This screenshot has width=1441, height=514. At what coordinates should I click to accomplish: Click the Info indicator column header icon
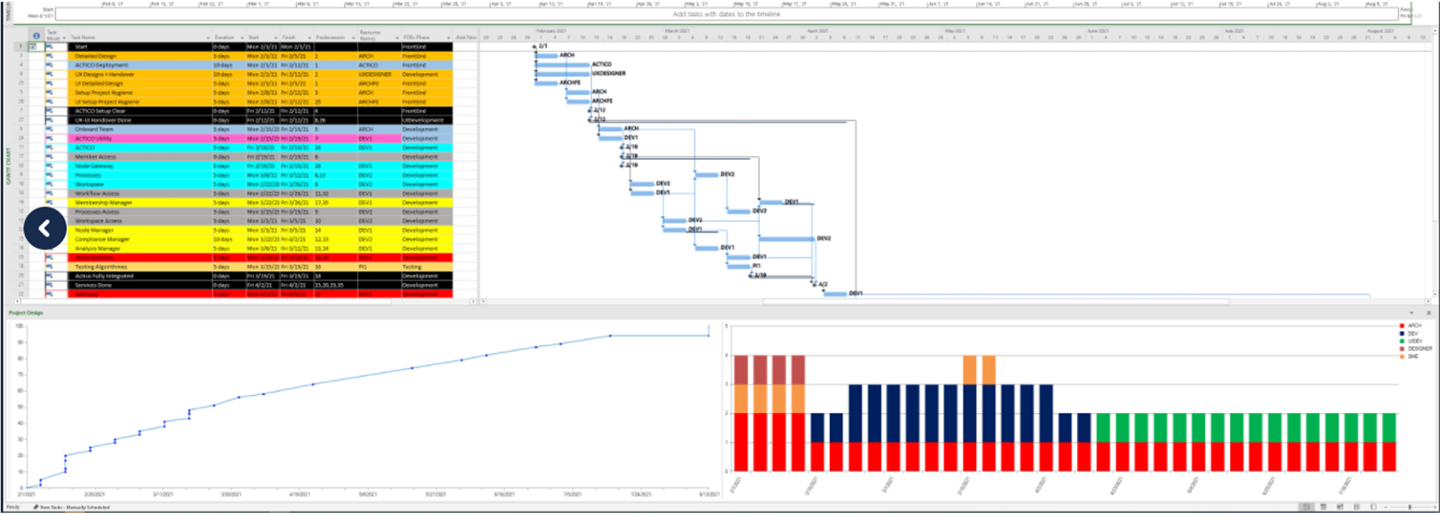(x=36, y=35)
